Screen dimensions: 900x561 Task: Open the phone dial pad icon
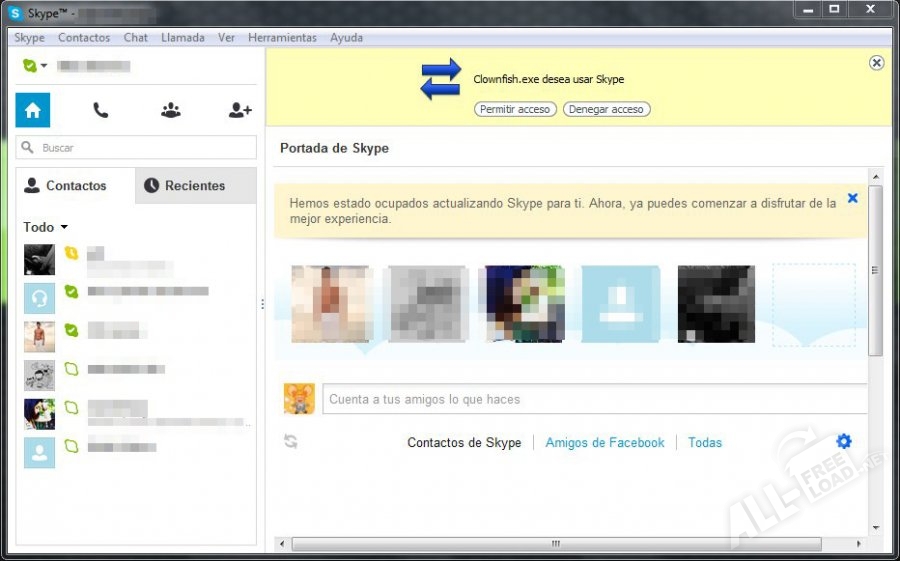(x=101, y=110)
